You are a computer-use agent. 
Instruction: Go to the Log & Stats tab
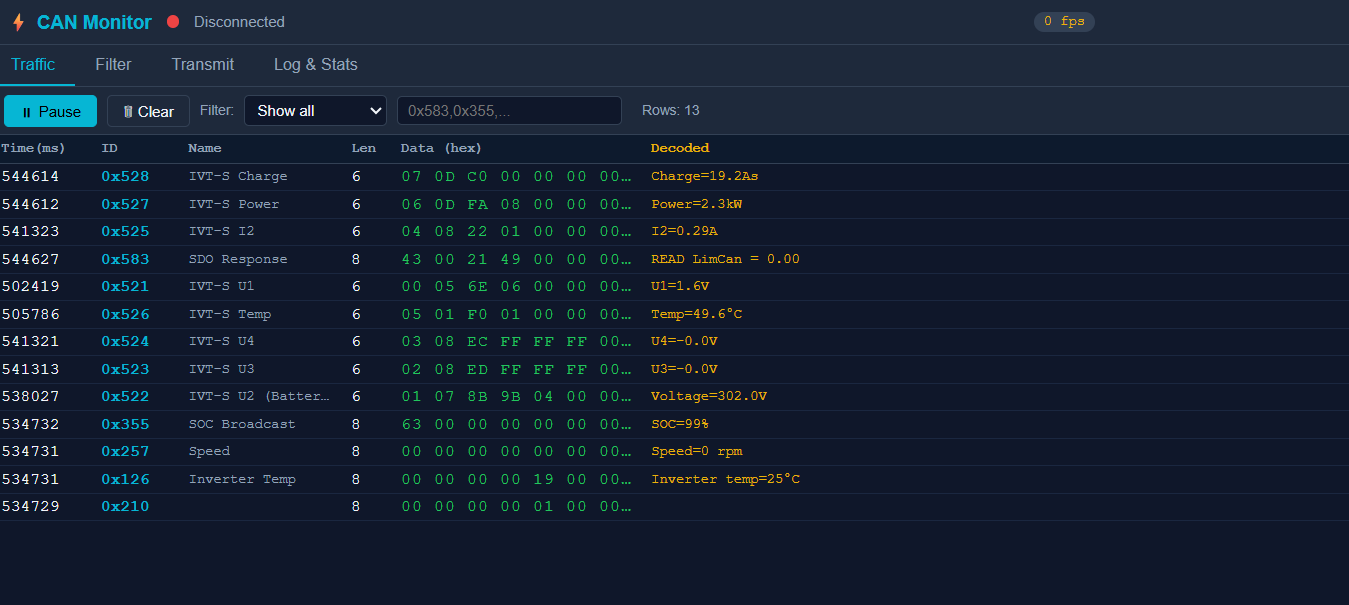pos(315,64)
